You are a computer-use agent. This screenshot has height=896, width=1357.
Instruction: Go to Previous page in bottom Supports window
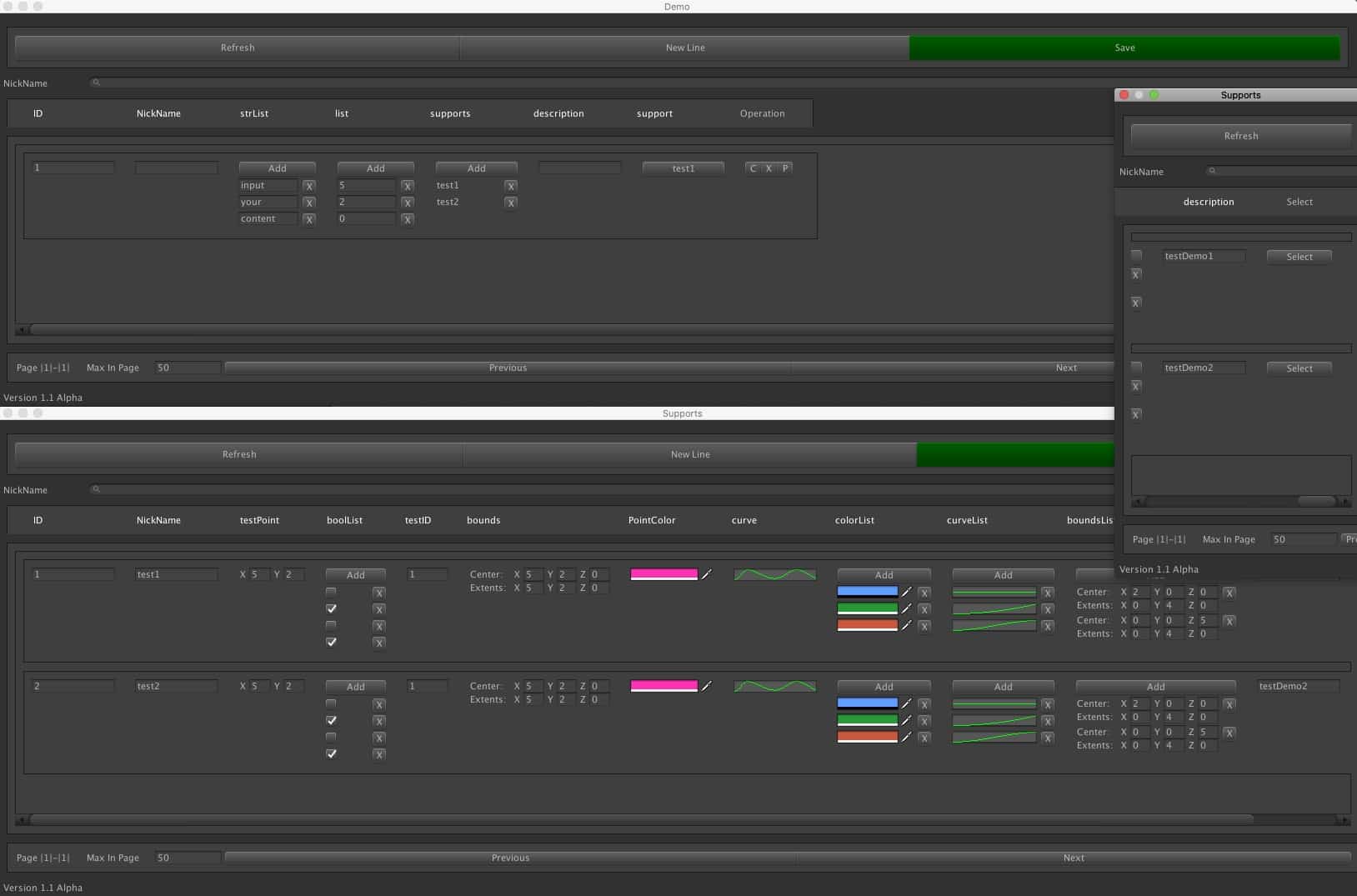pyautogui.click(x=510, y=858)
